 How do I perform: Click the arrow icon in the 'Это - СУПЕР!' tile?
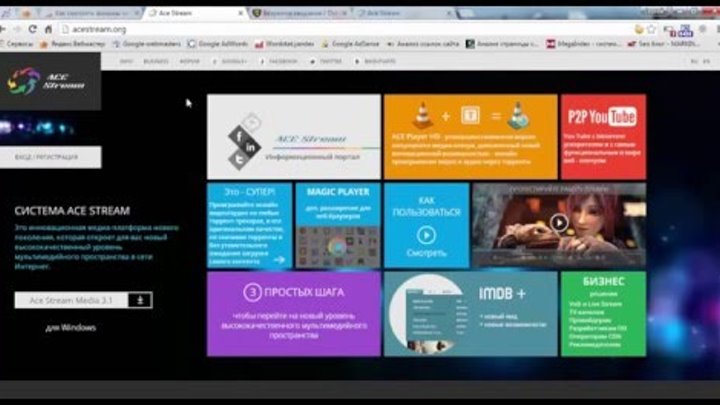(279, 259)
